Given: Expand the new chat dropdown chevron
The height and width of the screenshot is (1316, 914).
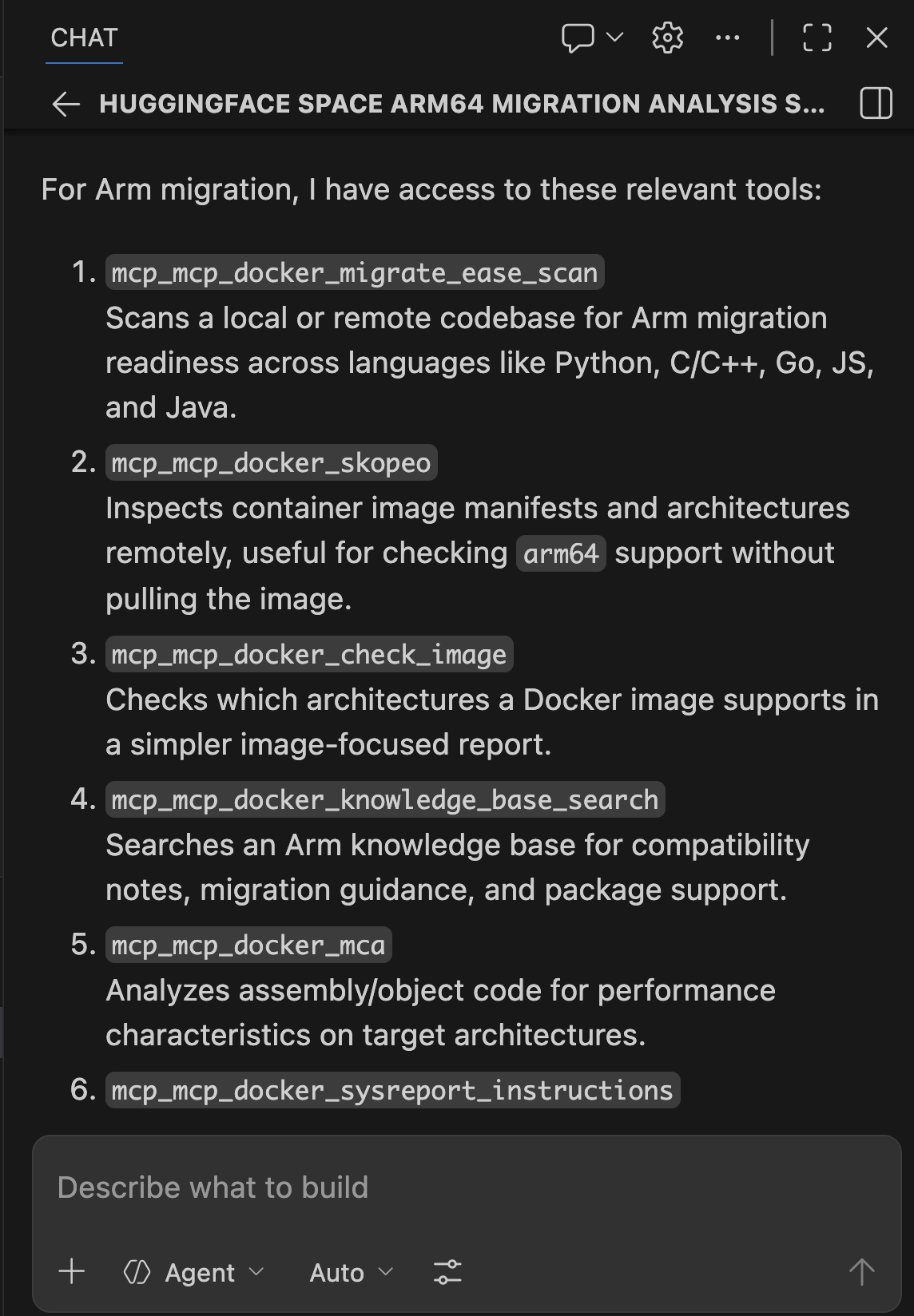Looking at the screenshot, I should (614, 37).
